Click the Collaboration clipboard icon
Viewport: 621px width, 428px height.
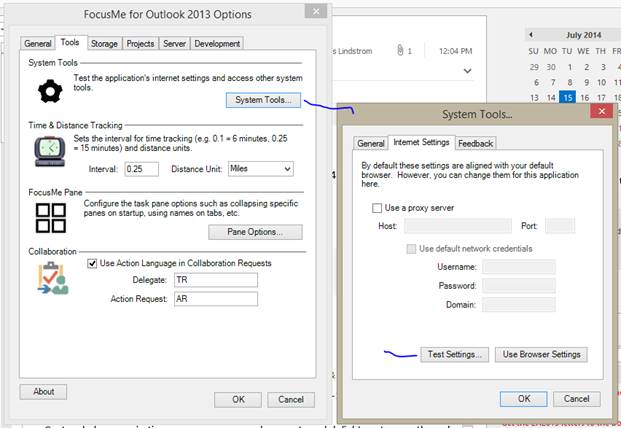[53, 278]
